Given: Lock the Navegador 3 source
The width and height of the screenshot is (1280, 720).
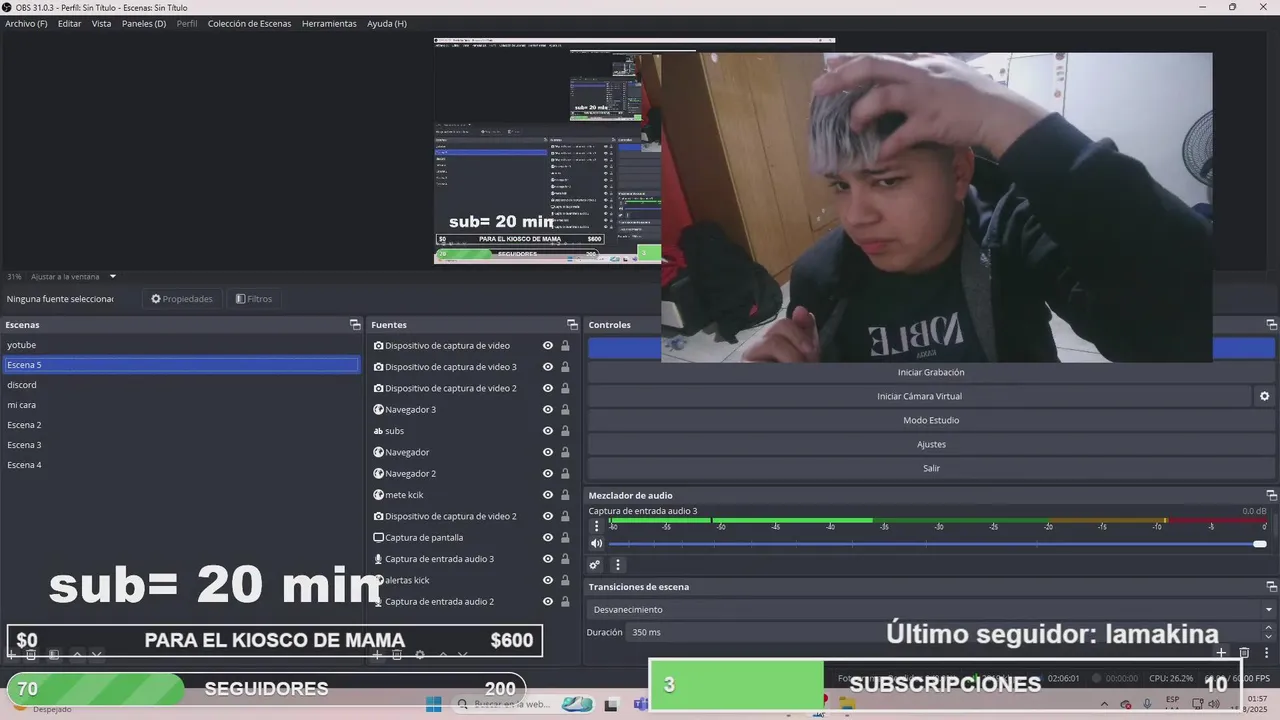Looking at the screenshot, I should [565, 409].
